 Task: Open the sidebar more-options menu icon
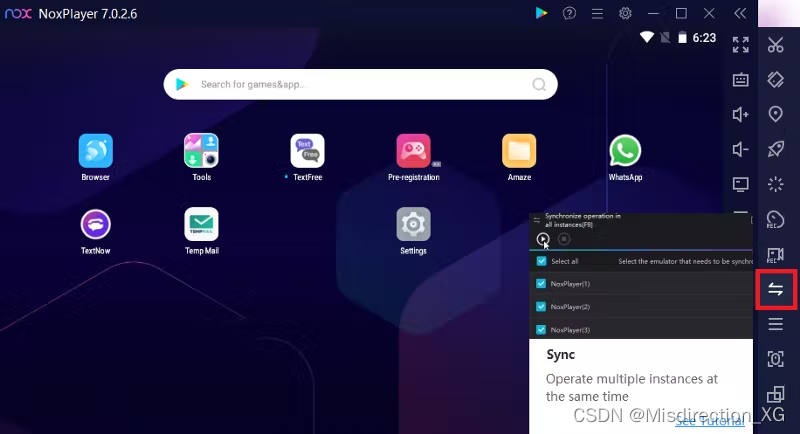[x=776, y=324]
